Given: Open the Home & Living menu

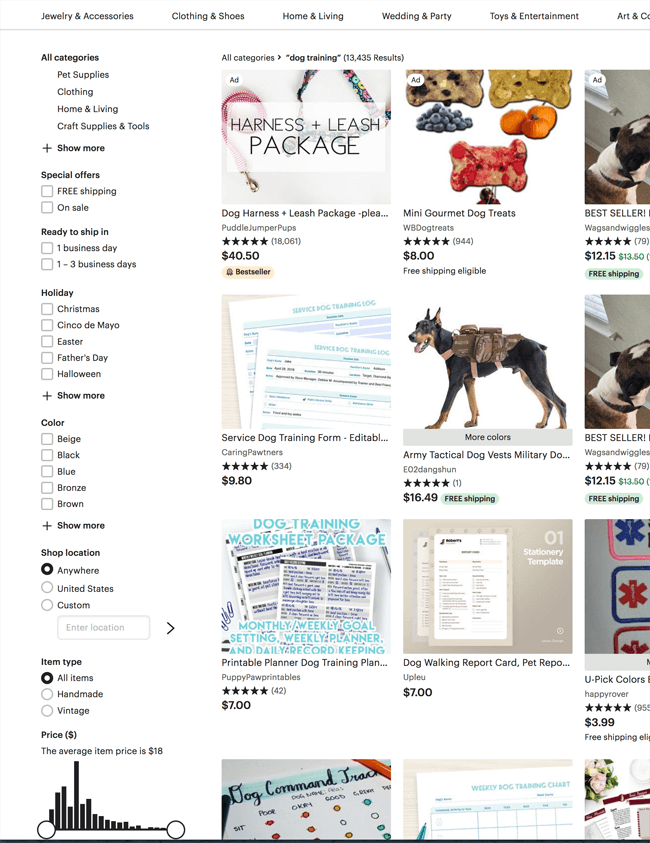Looking at the screenshot, I should click(313, 16).
